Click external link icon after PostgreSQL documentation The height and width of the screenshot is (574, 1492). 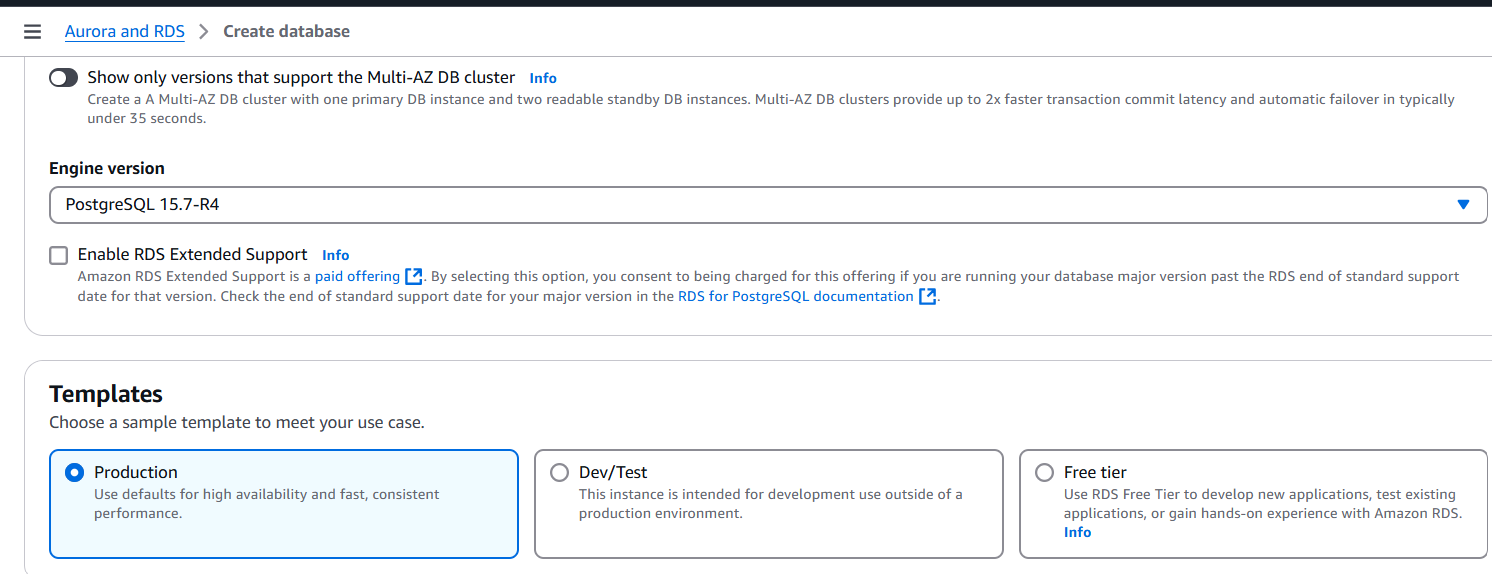tap(928, 297)
